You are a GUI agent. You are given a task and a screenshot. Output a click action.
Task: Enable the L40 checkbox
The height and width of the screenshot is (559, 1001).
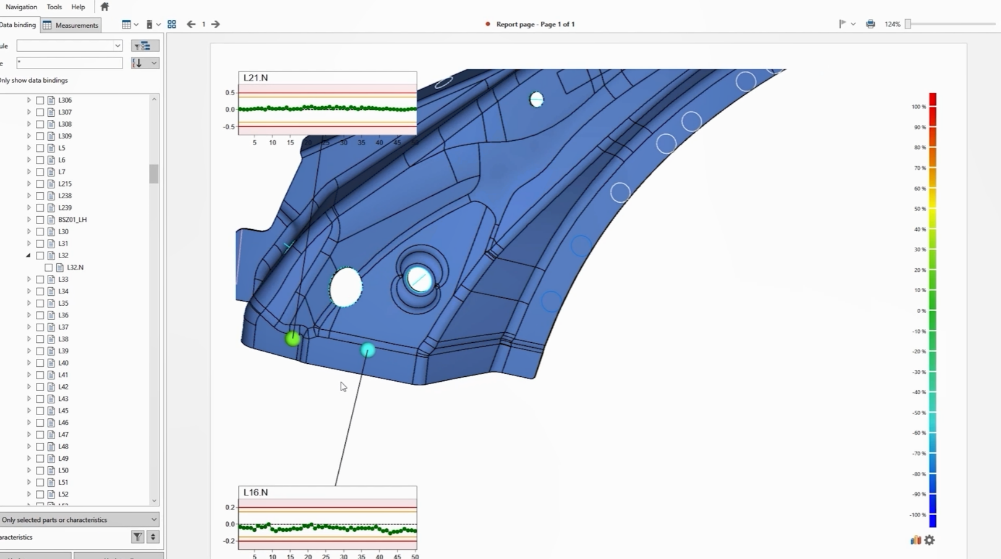[40, 363]
